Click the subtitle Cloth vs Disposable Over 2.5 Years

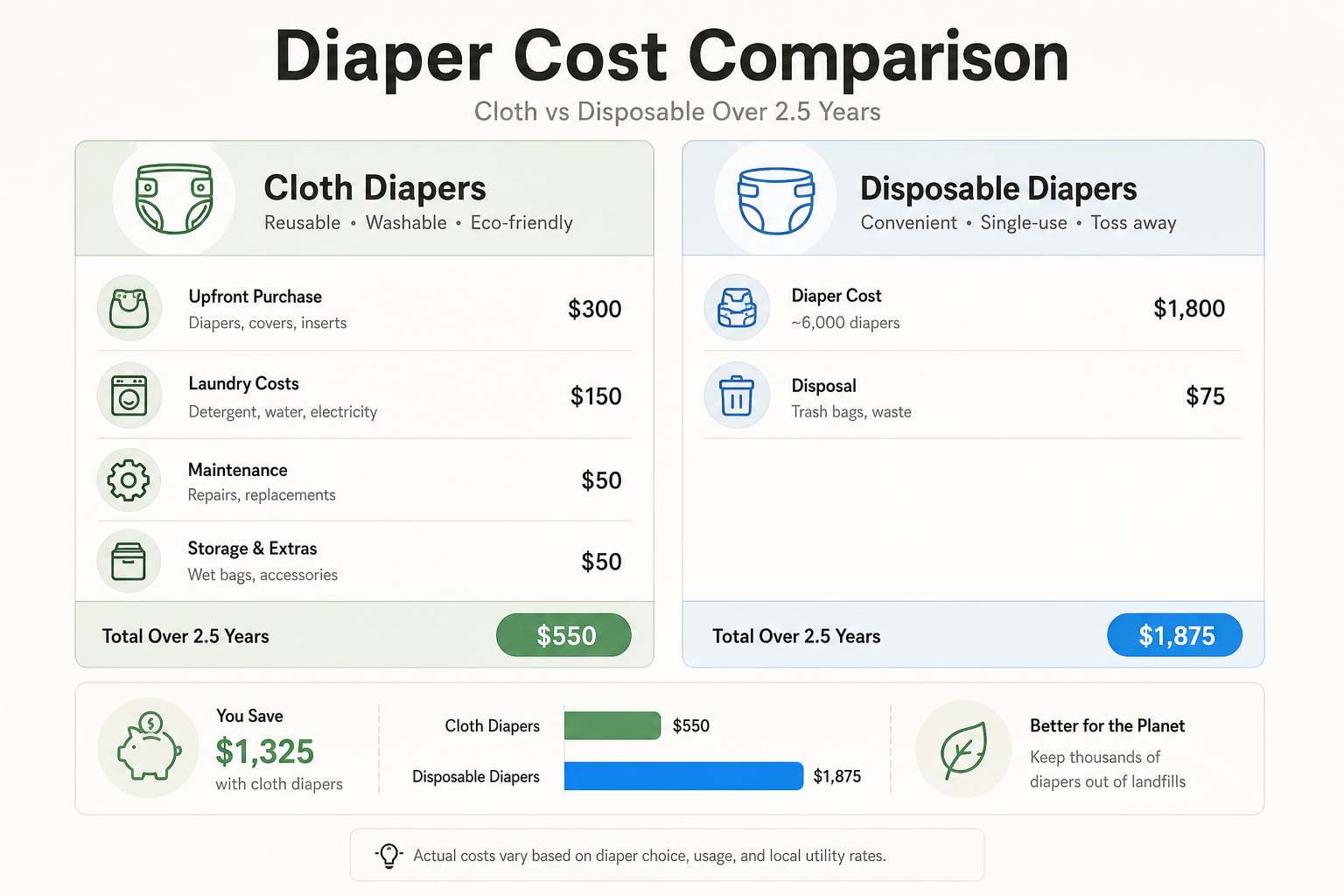(677, 112)
